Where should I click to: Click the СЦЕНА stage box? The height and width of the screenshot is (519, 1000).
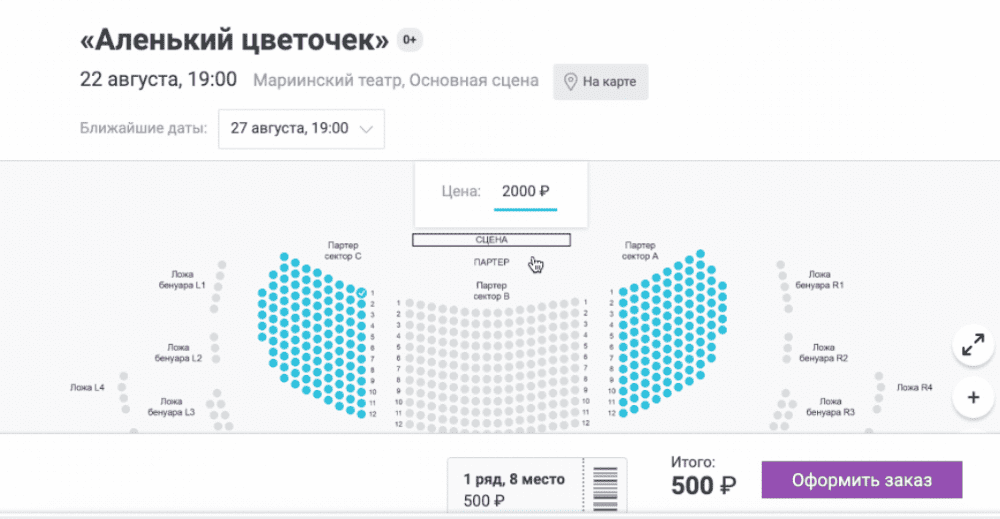click(x=491, y=240)
